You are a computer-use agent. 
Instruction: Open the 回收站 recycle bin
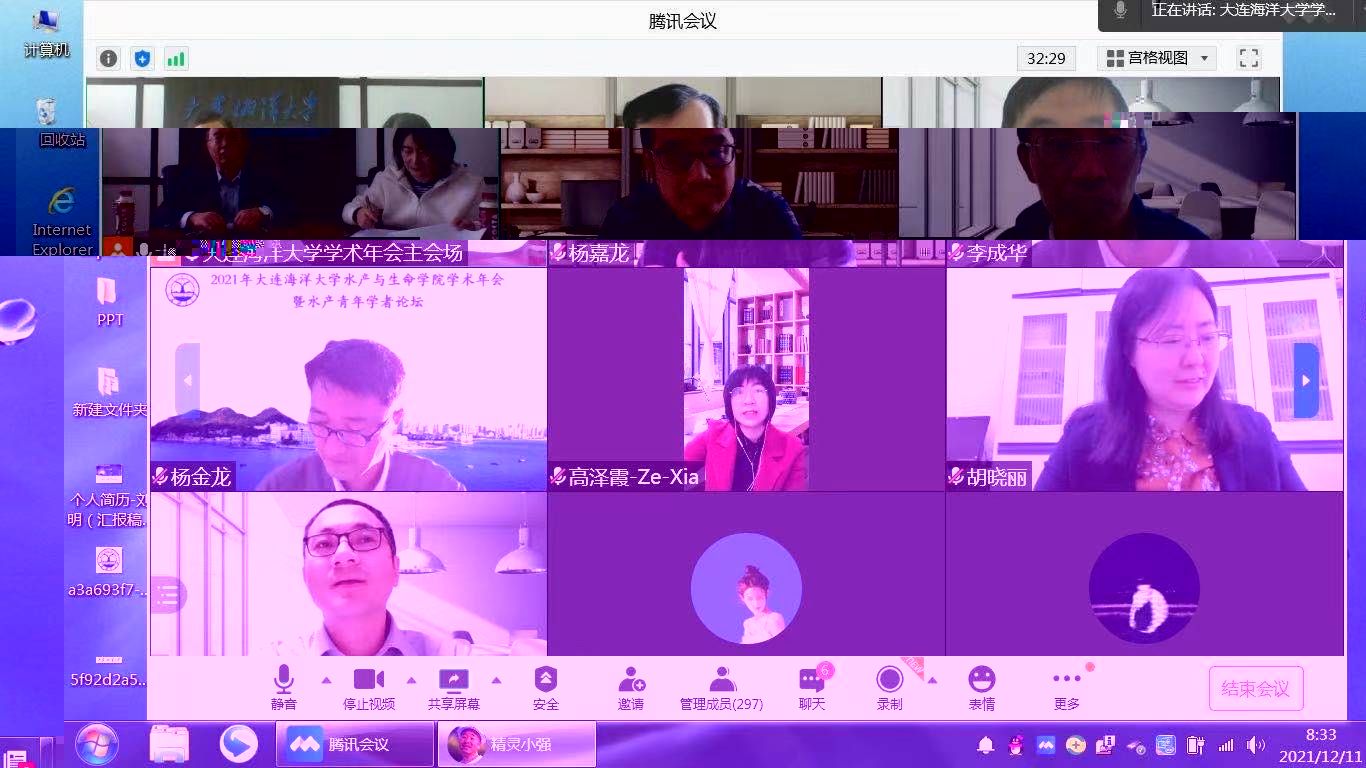[62, 123]
